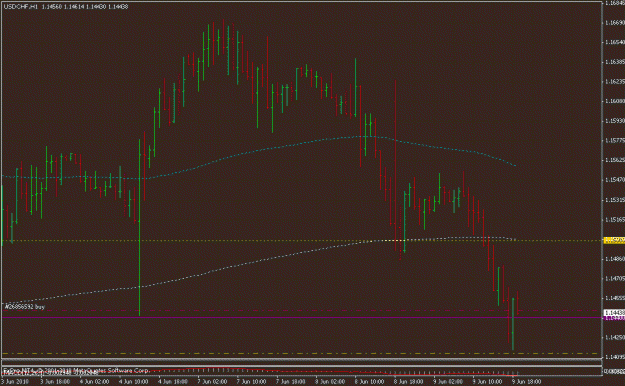Select the dashed magenta buy order line
This screenshot has width=625, height=386.
(302, 311)
